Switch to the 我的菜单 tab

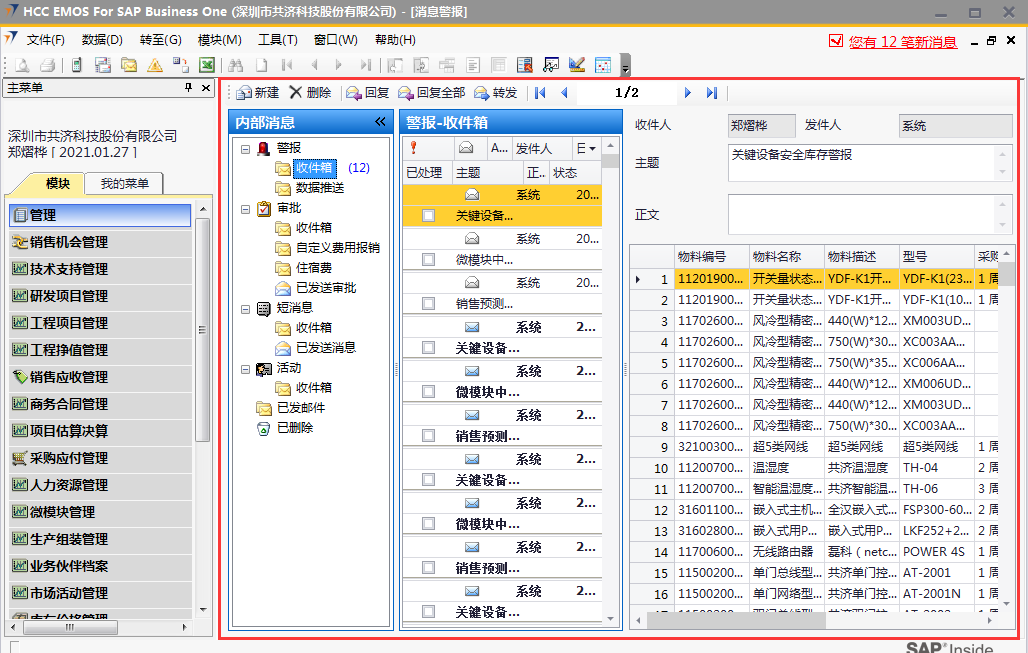click(x=124, y=184)
